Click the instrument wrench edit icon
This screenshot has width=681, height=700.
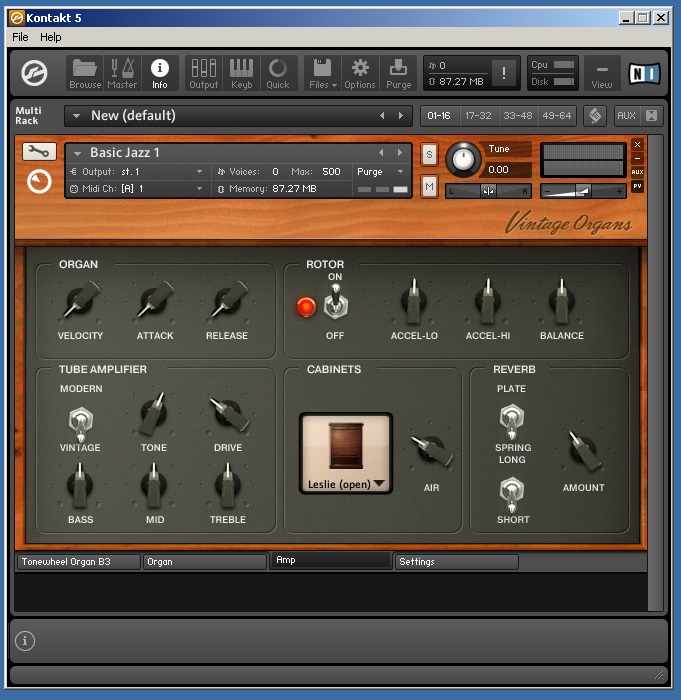click(39, 152)
